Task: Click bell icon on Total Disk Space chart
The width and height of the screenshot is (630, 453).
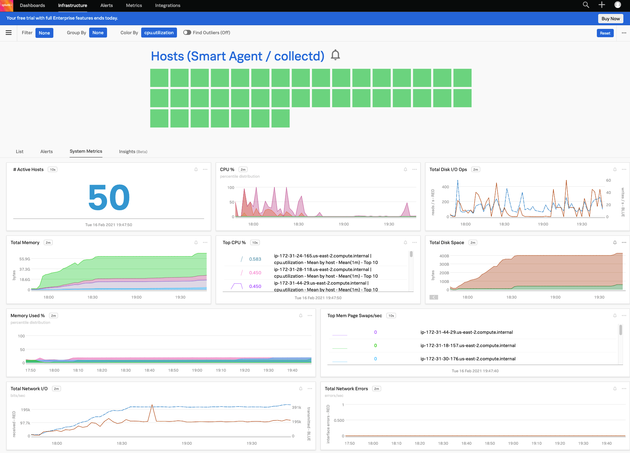Action: click(615, 242)
